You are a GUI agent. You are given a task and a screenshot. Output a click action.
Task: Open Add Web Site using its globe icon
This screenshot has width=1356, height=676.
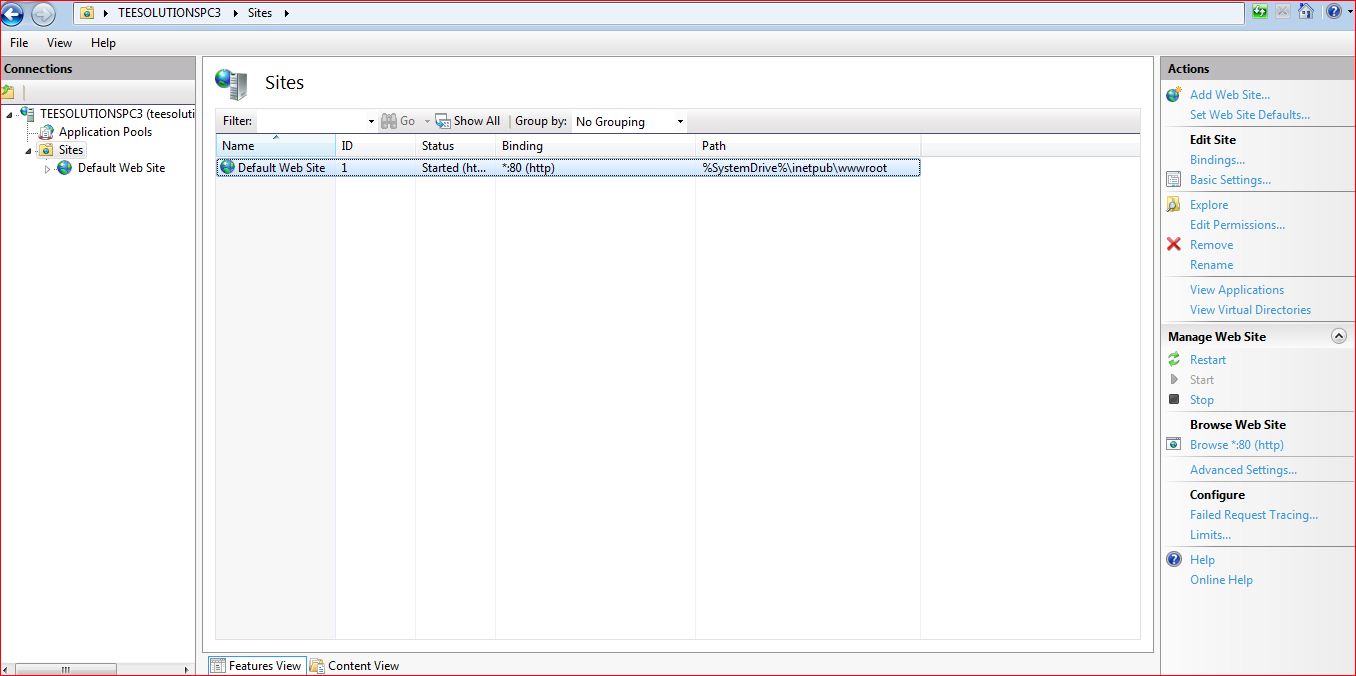coord(1173,94)
